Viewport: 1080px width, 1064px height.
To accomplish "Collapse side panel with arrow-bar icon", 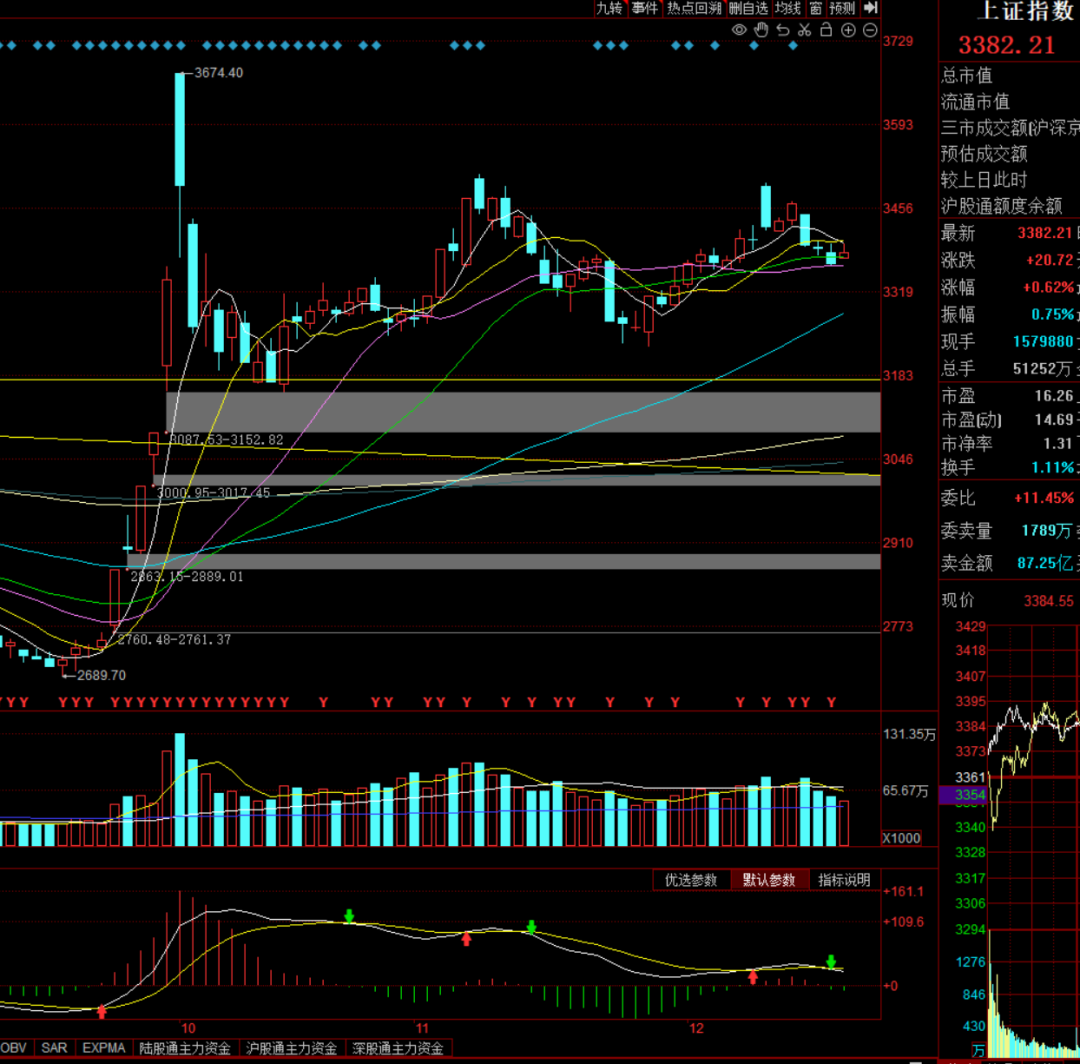I will 870,8.
